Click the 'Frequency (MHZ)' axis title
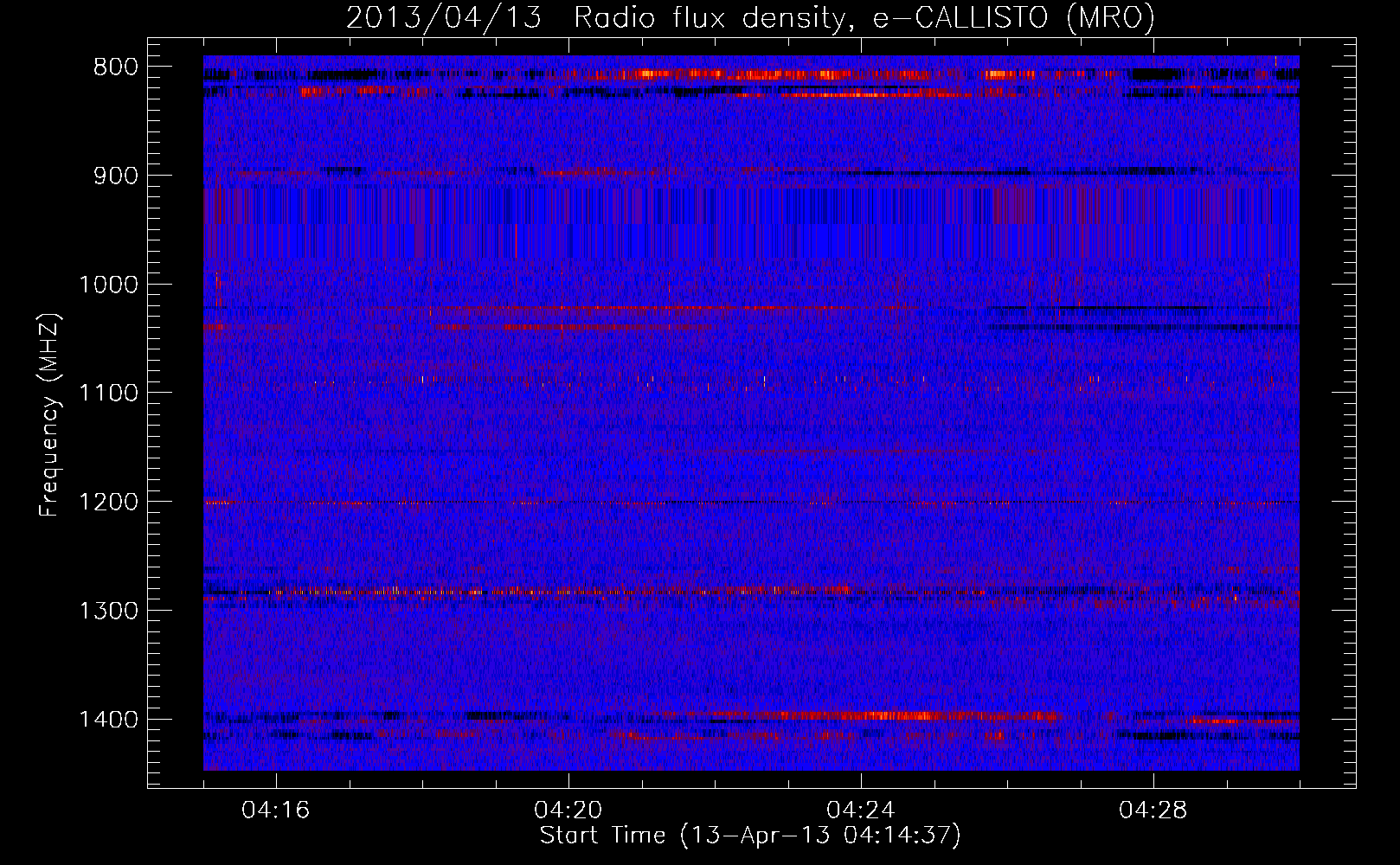This screenshot has width=1400, height=865. tap(50, 414)
